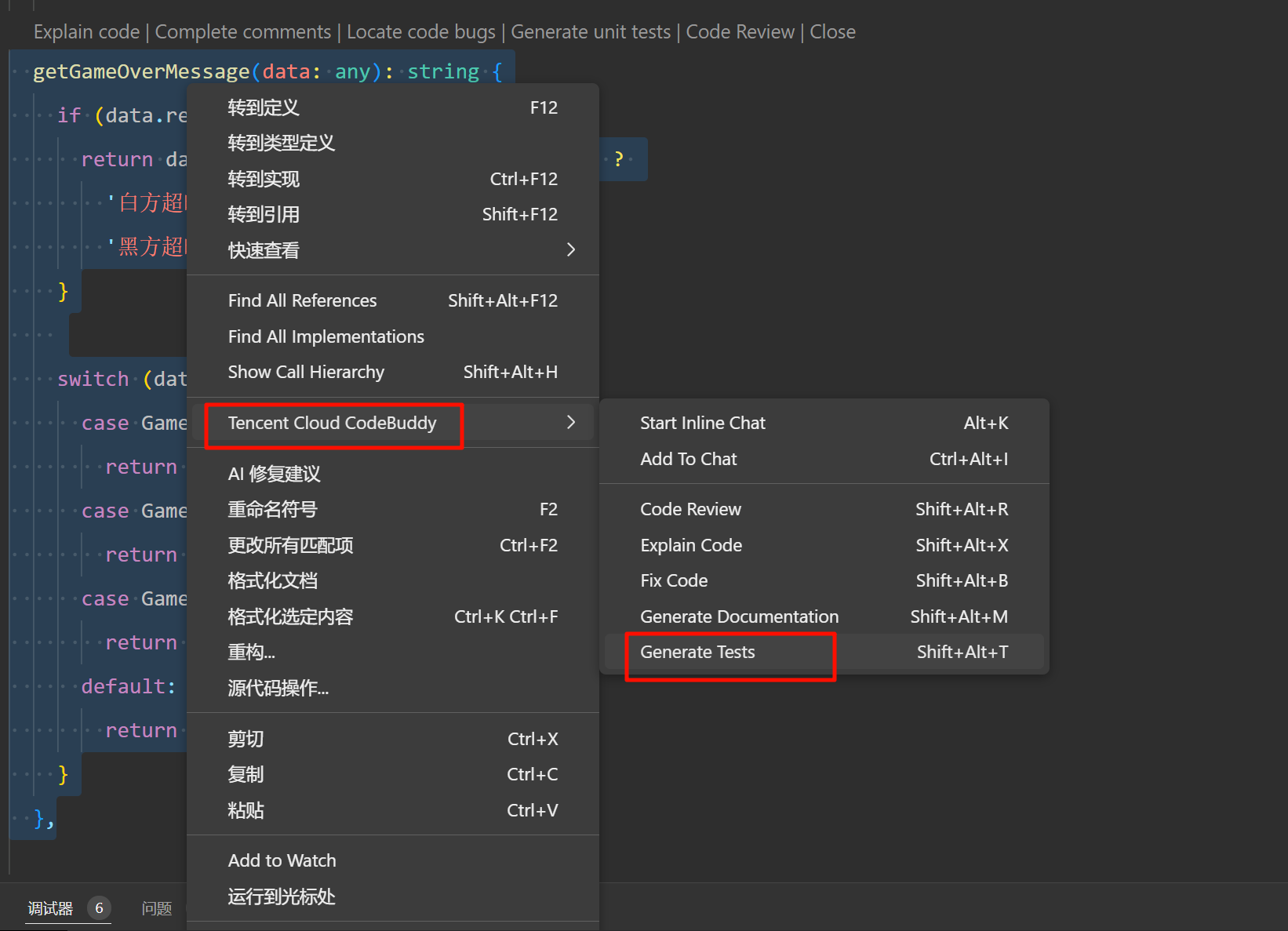Click the Locate code bugs link
This screenshot has width=1288, height=931.
pyautogui.click(x=420, y=32)
